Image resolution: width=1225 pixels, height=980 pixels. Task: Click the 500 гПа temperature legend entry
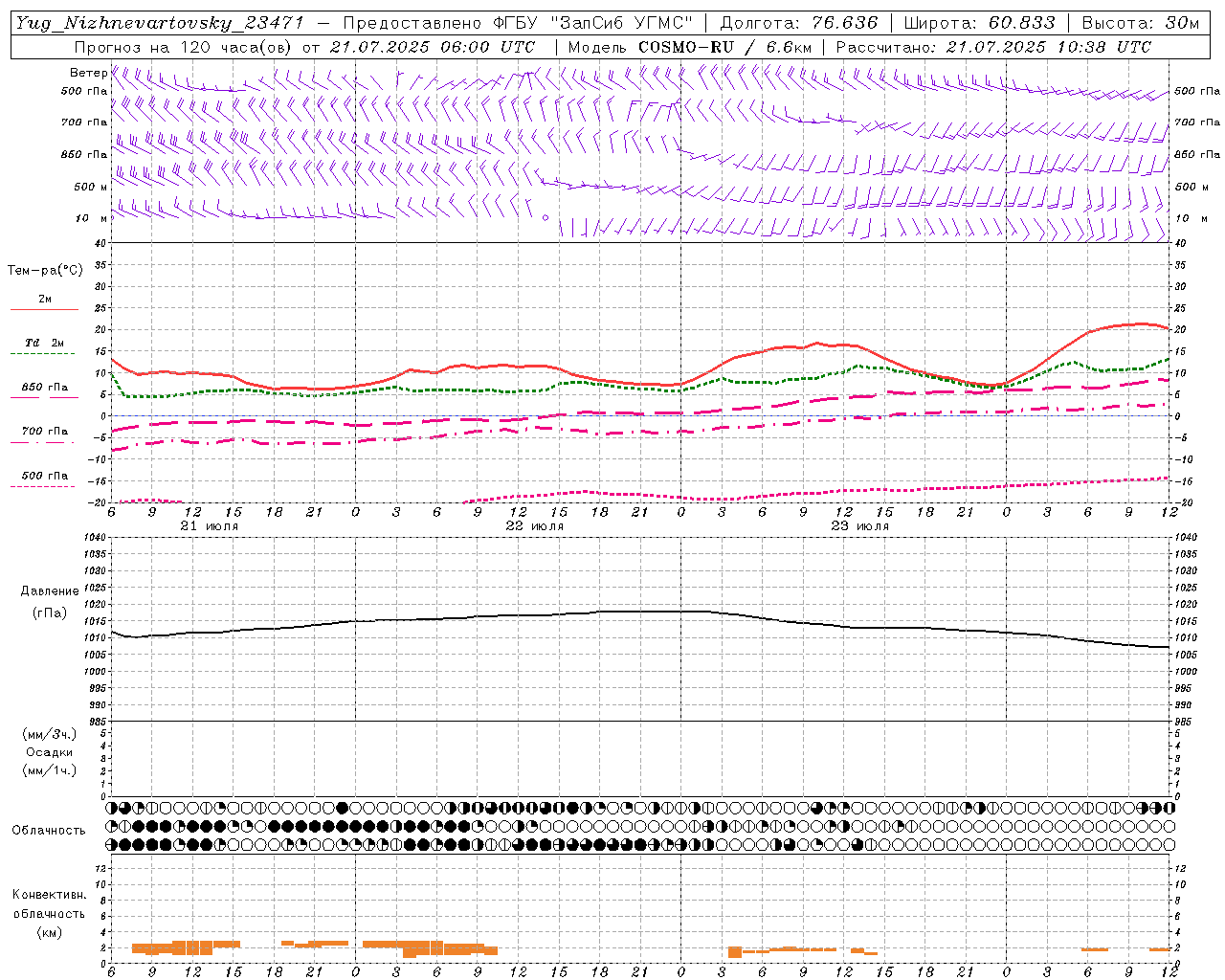tap(45, 476)
